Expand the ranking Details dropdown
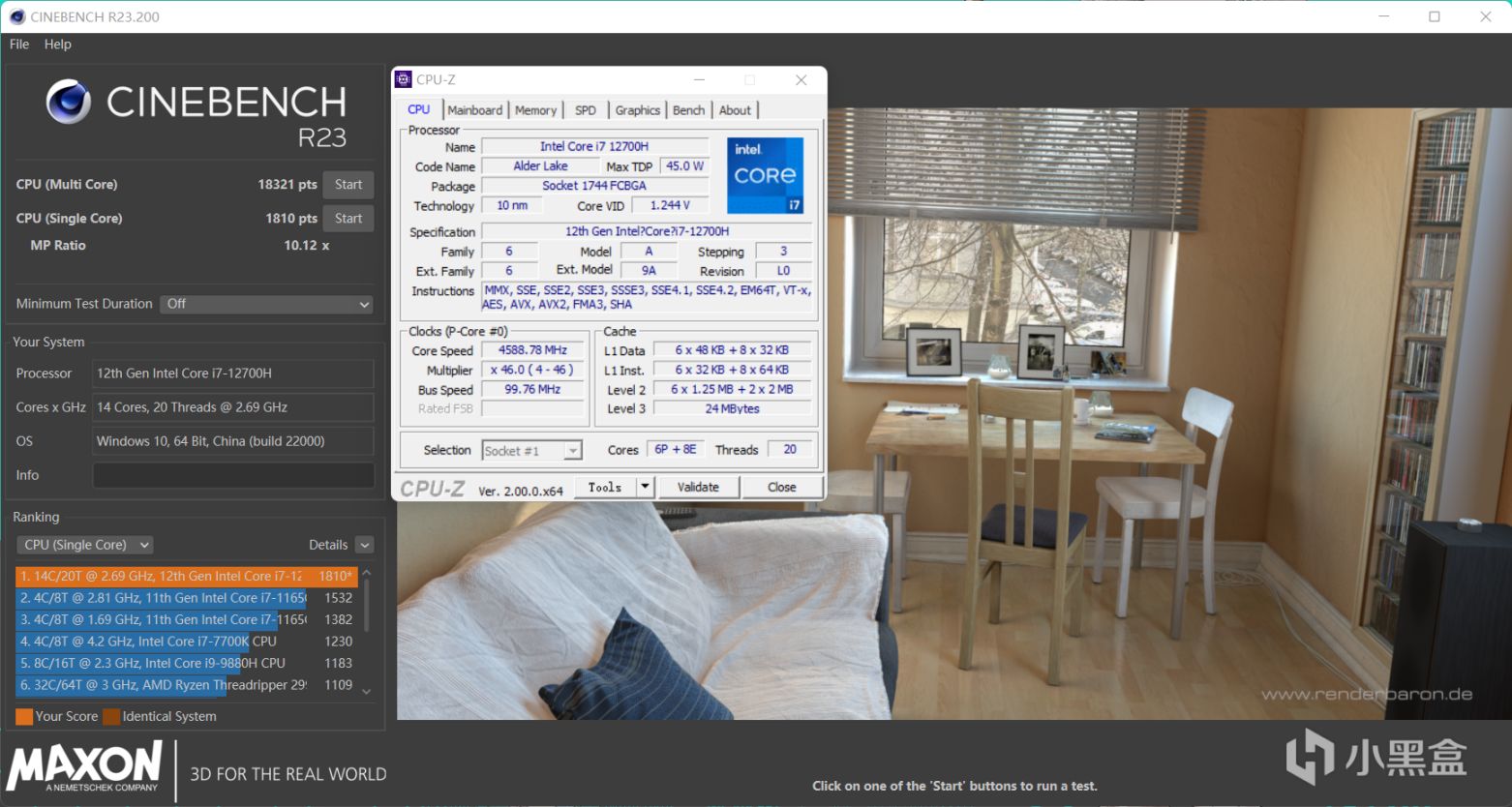Screen dimensions: 1512x807 (x=364, y=545)
